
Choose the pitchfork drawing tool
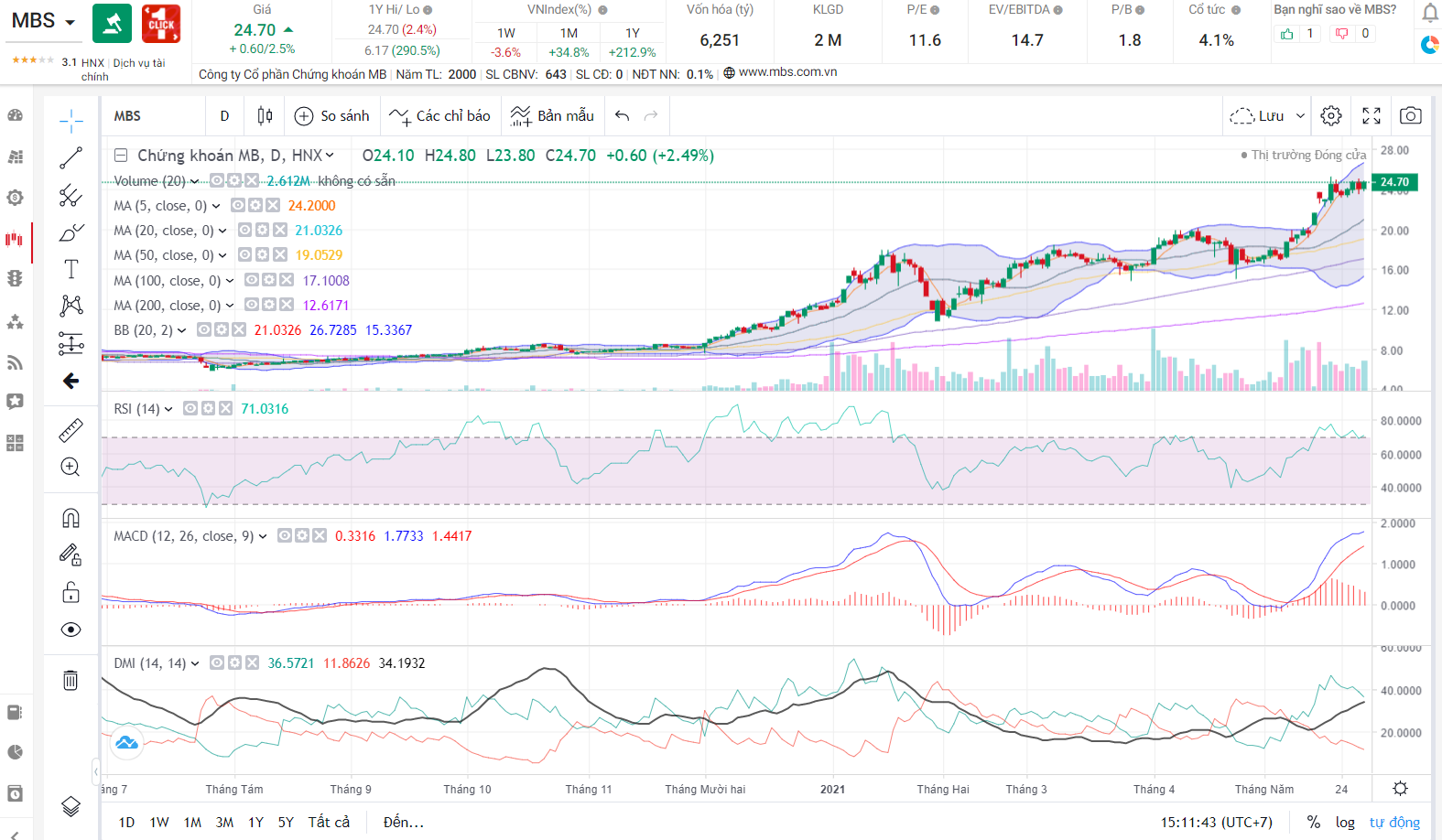click(x=70, y=195)
